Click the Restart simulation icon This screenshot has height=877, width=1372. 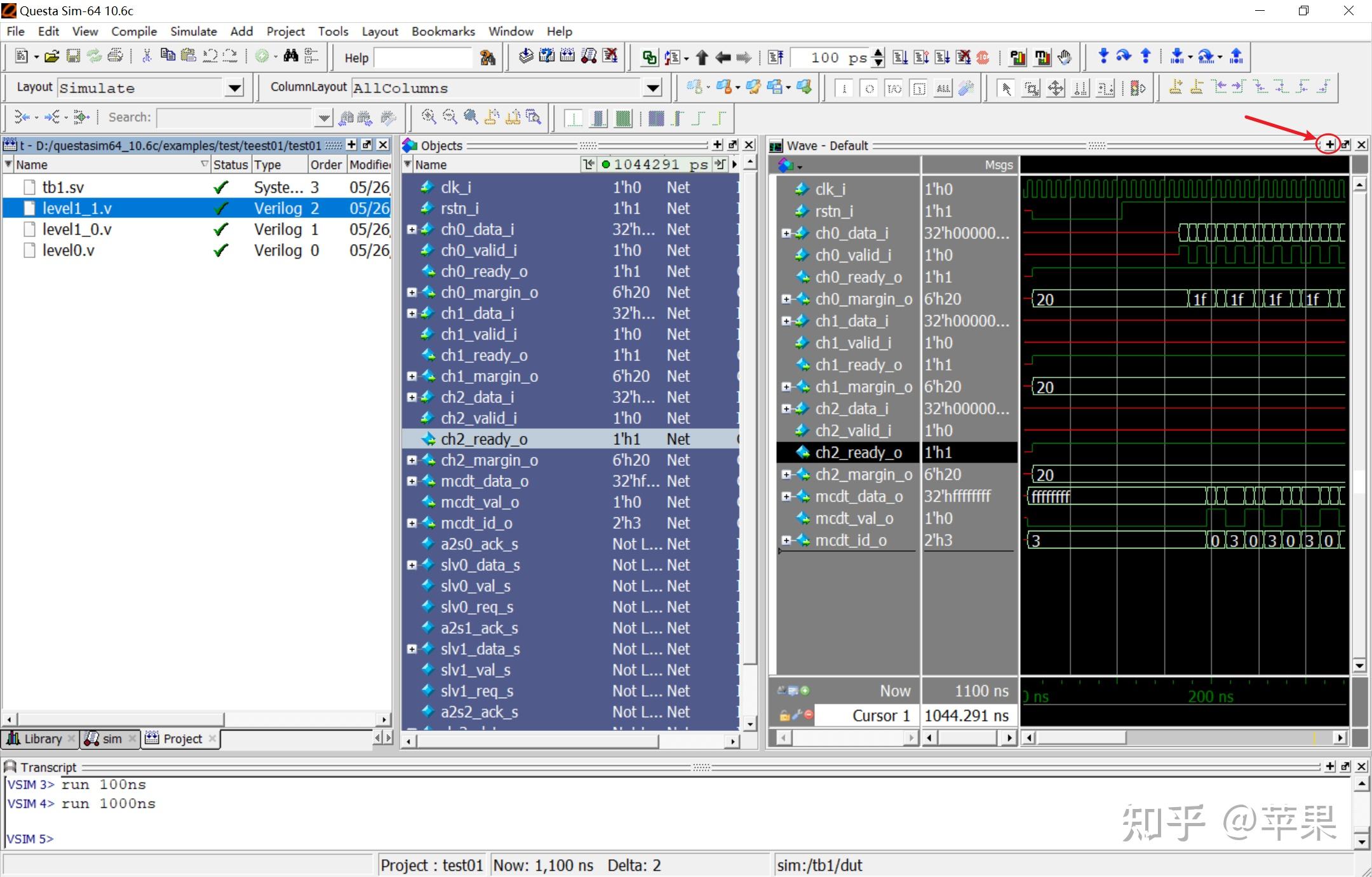tap(776, 58)
